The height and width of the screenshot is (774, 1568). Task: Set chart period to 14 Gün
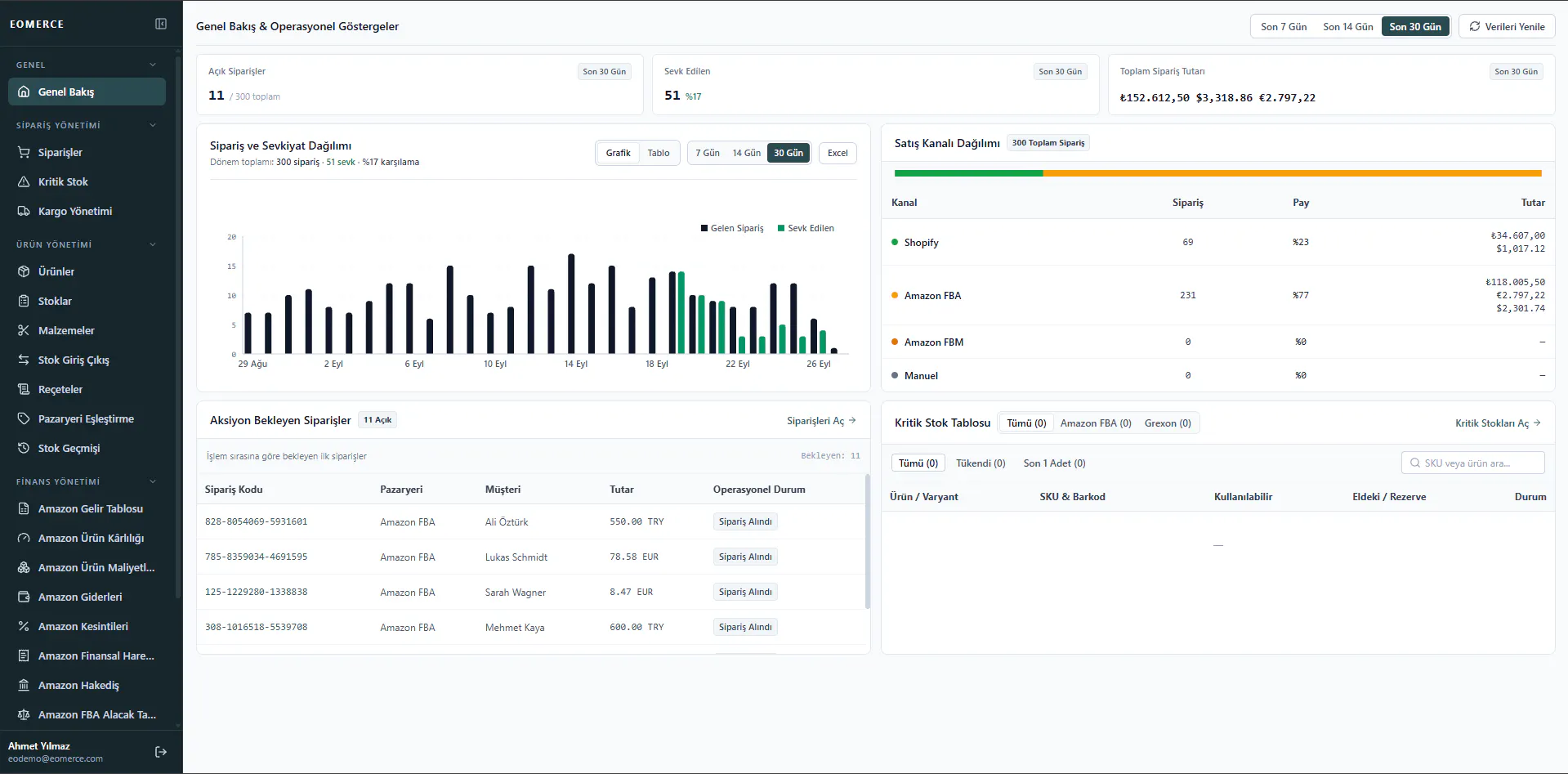pyautogui.click(x=747, y=153)
